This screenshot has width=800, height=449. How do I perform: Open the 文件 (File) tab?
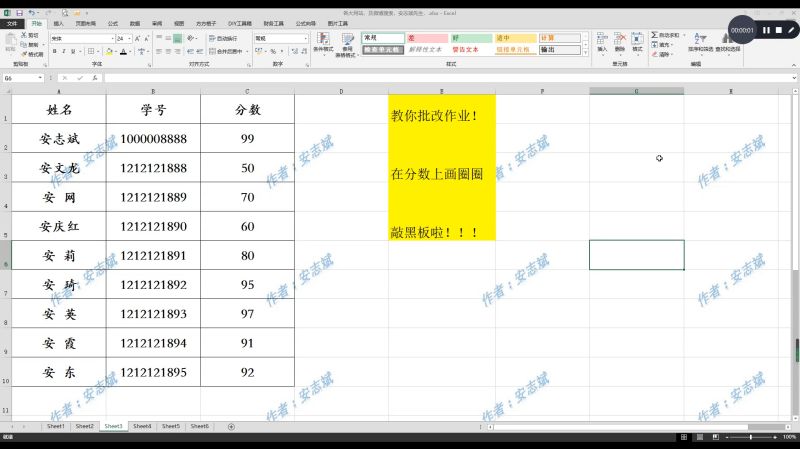click(12, 23)
